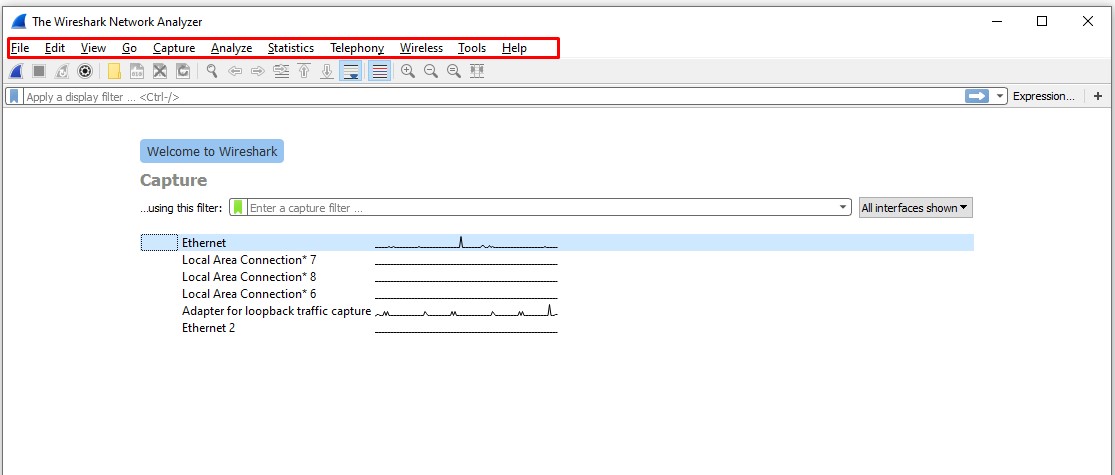This screenshot has width=1115, height=475.
Task: Click the display filter bookmark icon
Action: point(14,96)
